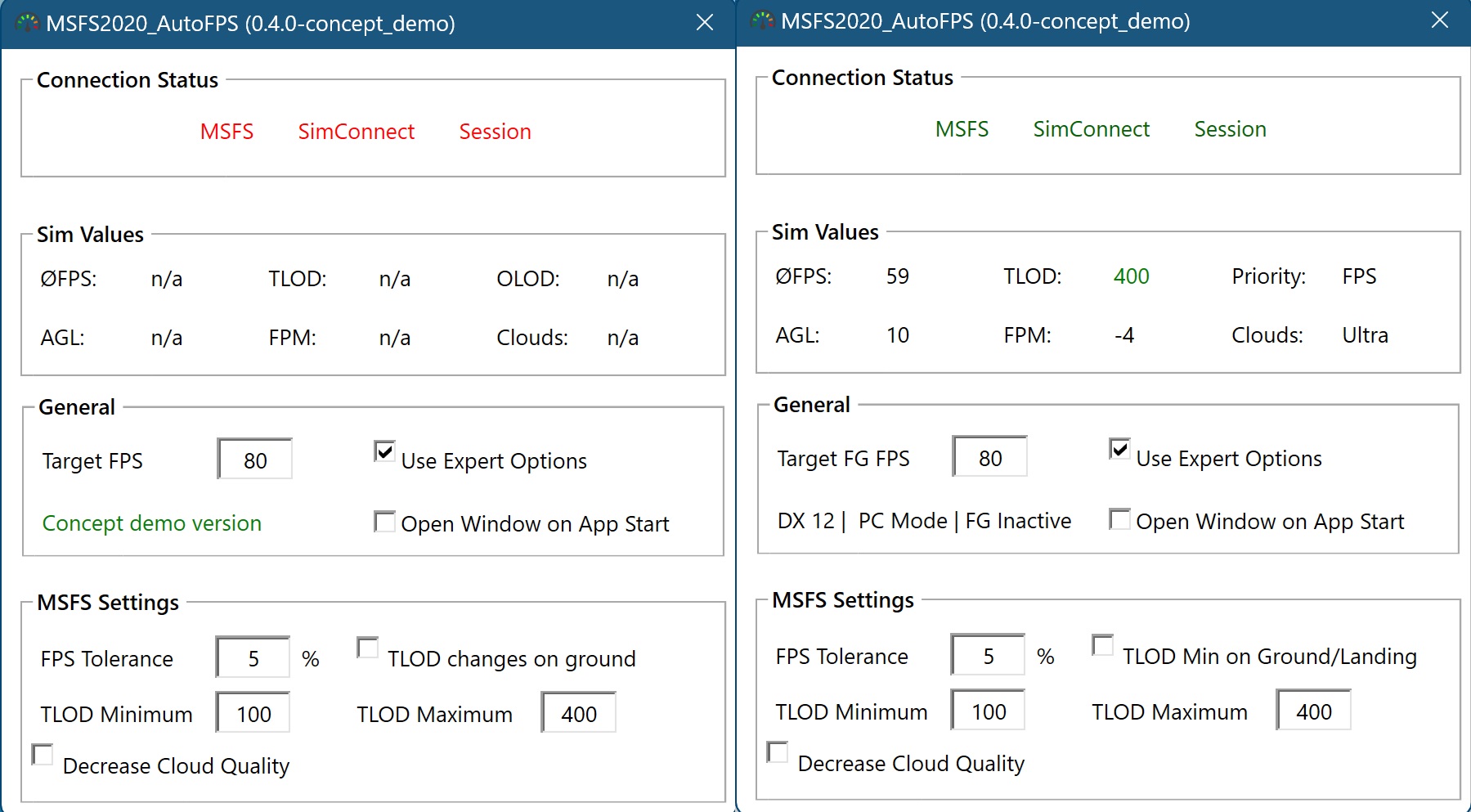Image resolution: width=1471 pixels, height=812 pixels.
Task: Click the red MSFS status label
Action: (226, 132)
